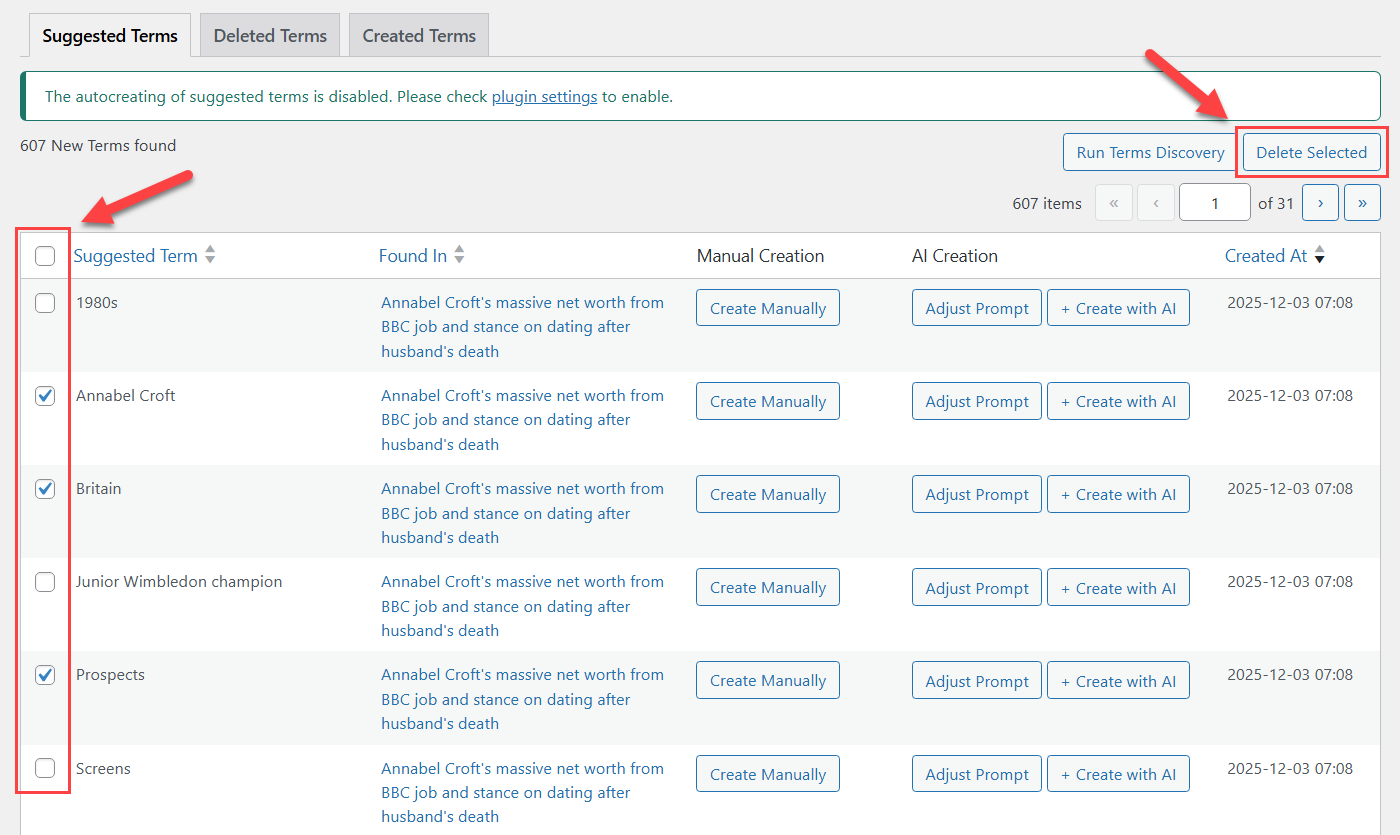
Task: Toggle the select-all checkbox in header
Action: point(44,256)
